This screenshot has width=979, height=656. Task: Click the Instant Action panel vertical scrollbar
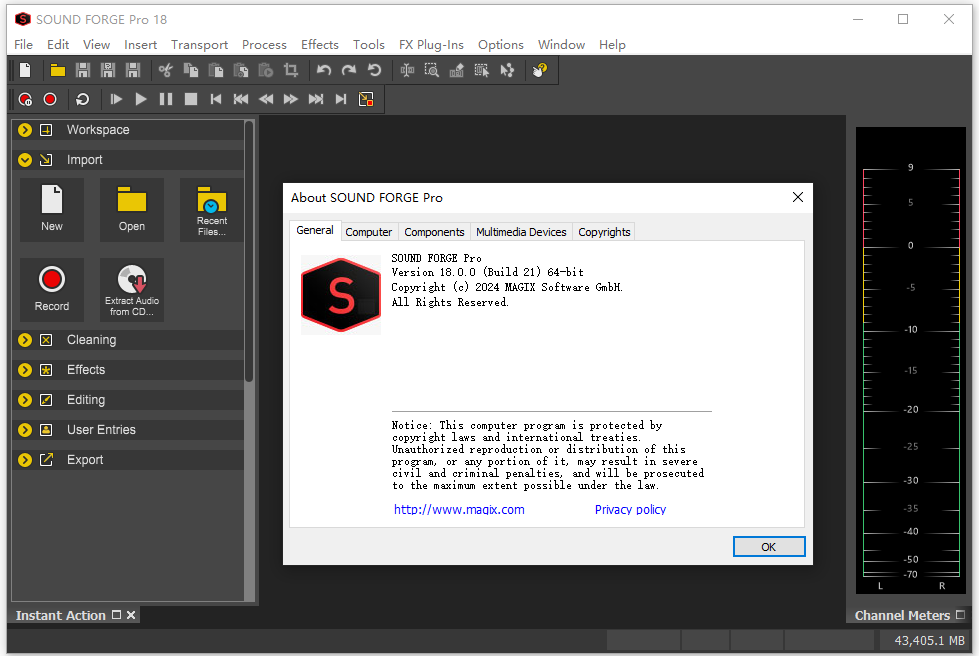click(249, 250)
